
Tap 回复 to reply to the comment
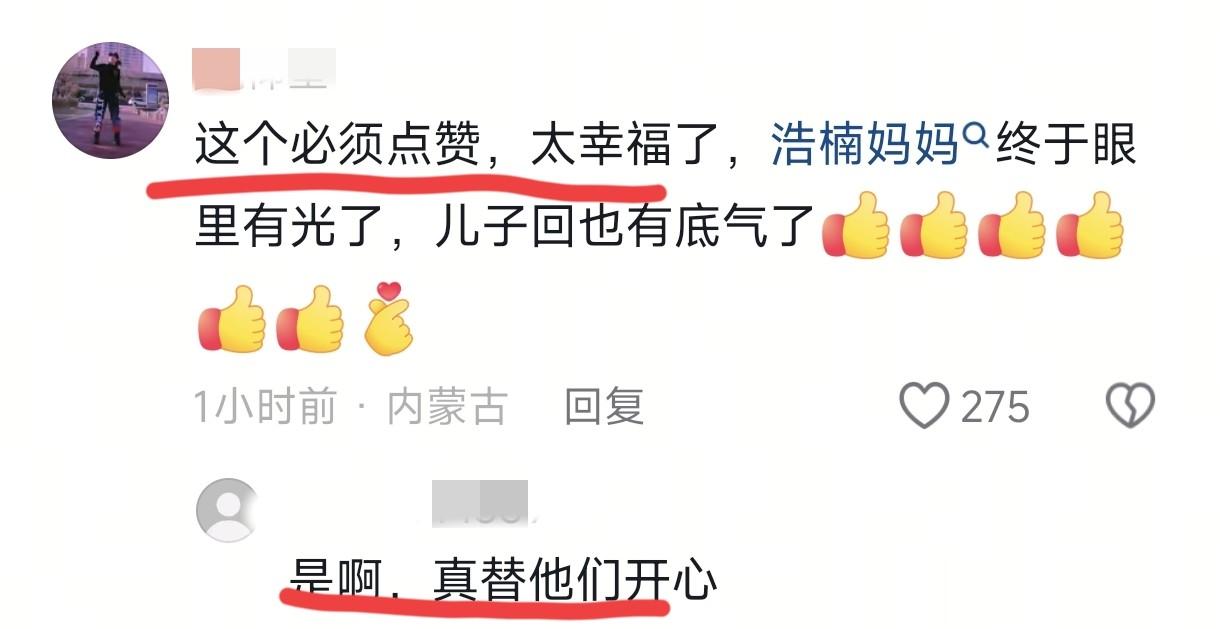click(x=603, y=407)
